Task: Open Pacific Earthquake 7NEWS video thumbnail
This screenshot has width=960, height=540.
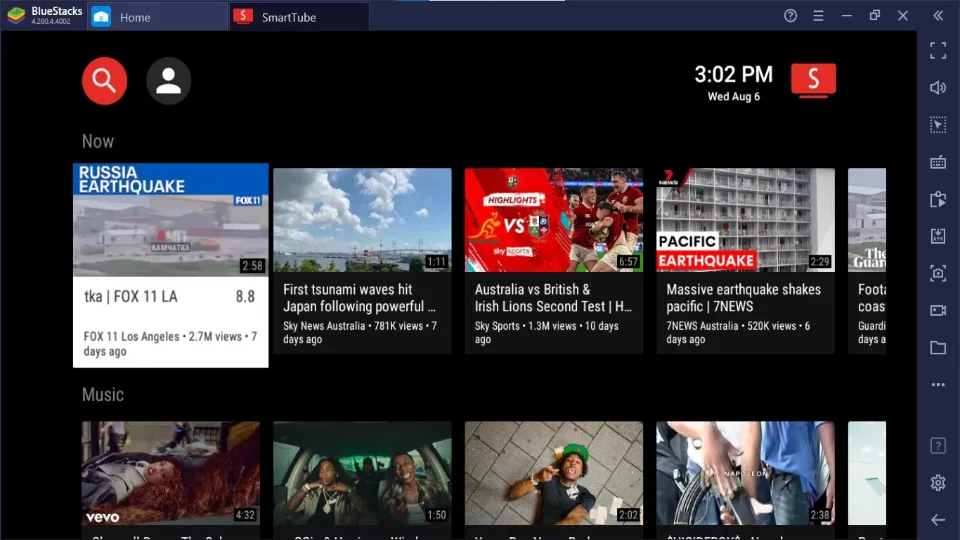Action: pos(745,220)
